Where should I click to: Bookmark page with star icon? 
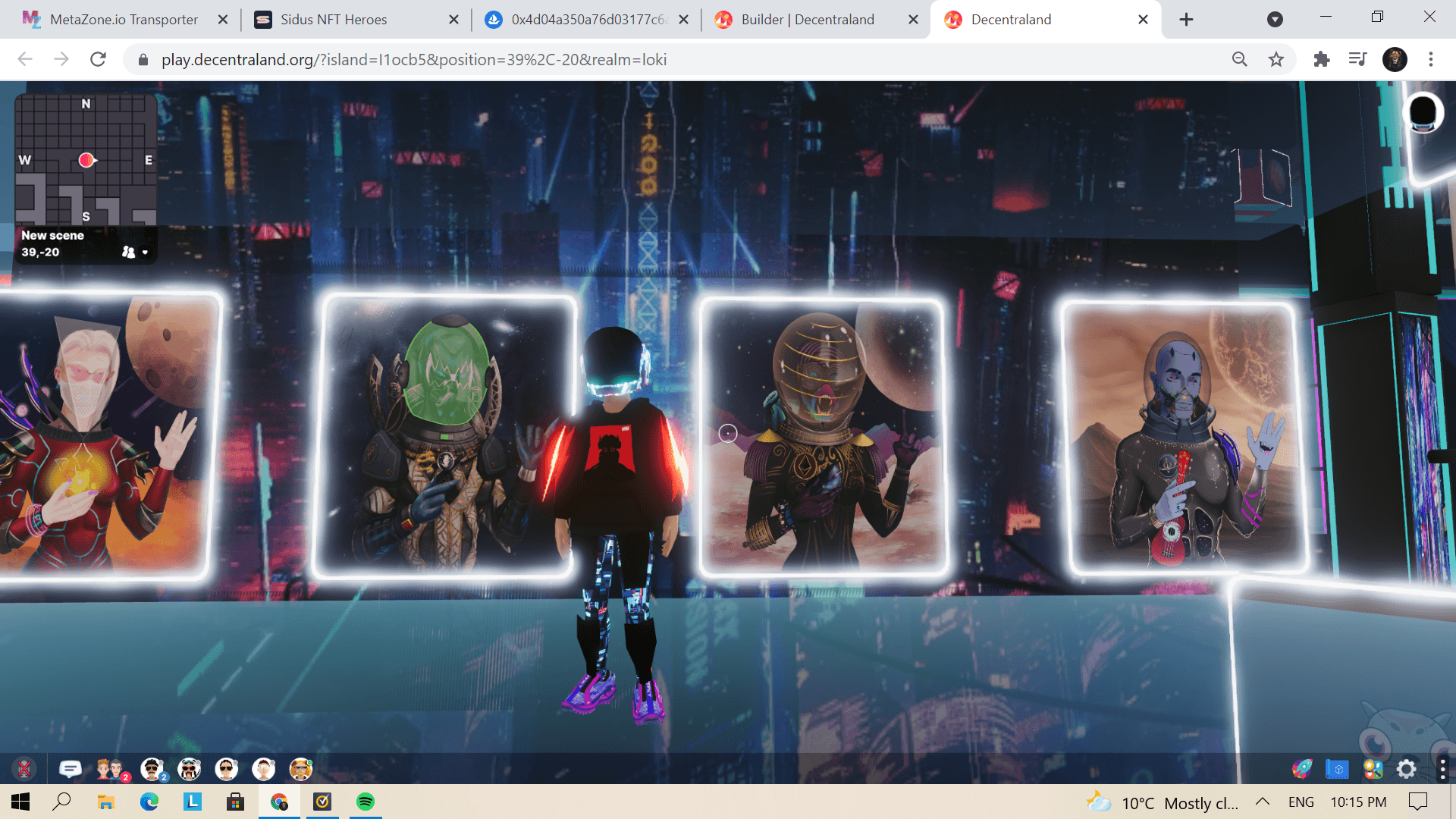[x=1276, y=59]
